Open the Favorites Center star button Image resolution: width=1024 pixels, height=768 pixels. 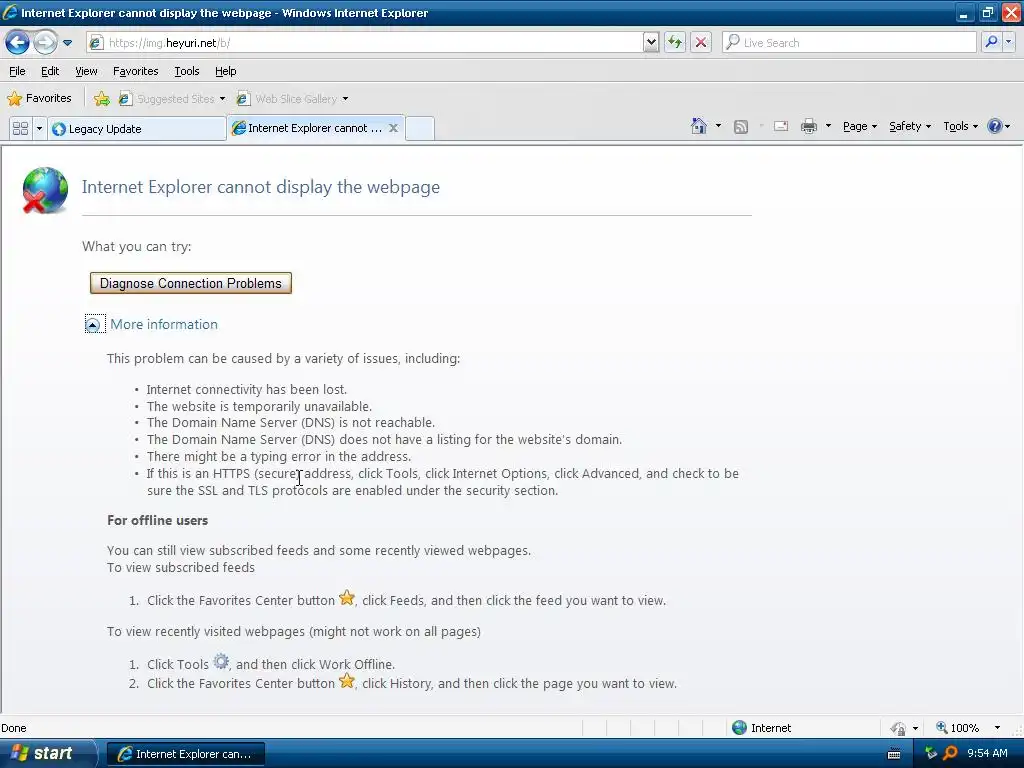(39, 99)
